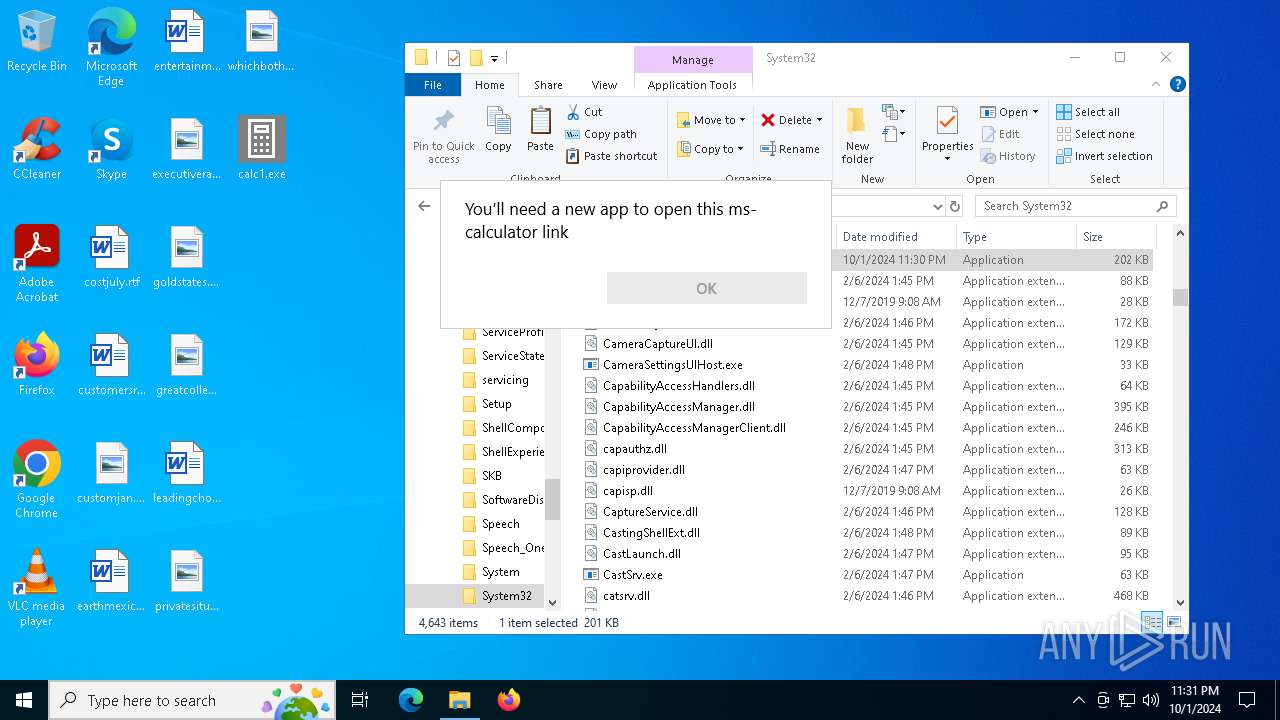Screen dimensions: 1280x720
Task: Click History in Open group
Action: (x=1008, y=156)
